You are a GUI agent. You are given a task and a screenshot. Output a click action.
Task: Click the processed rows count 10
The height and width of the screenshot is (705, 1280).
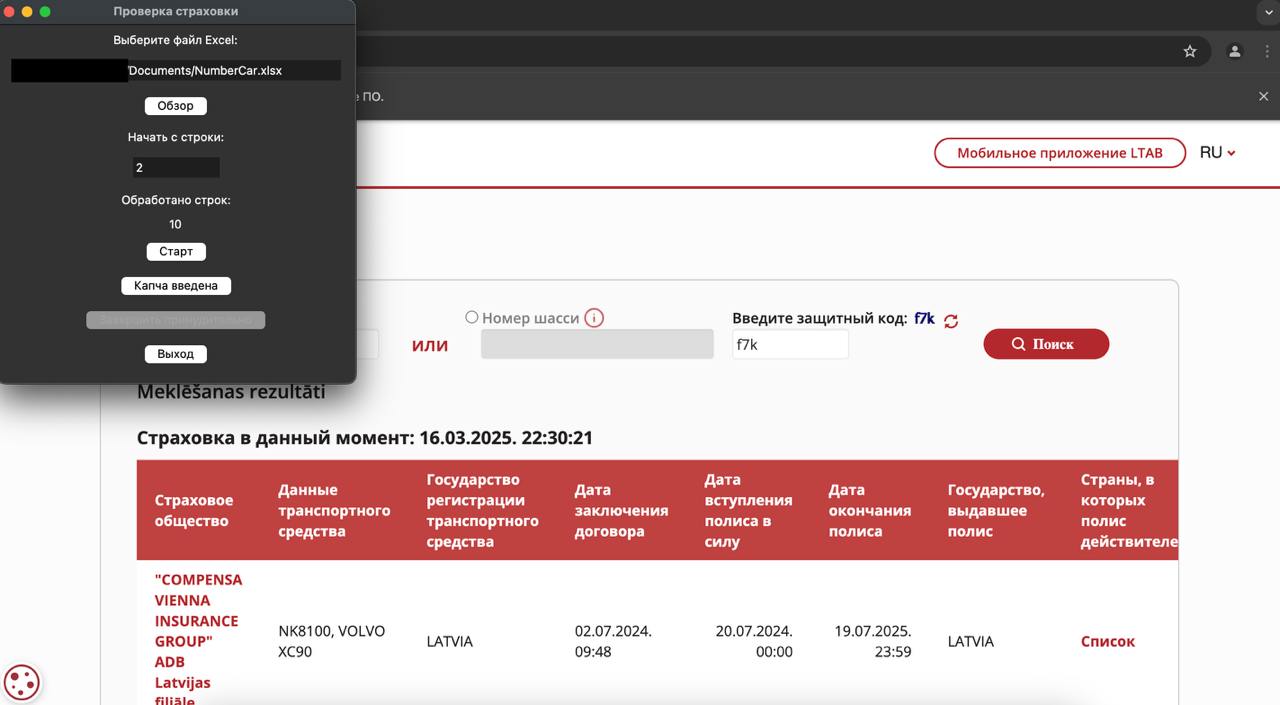(175, 224)
